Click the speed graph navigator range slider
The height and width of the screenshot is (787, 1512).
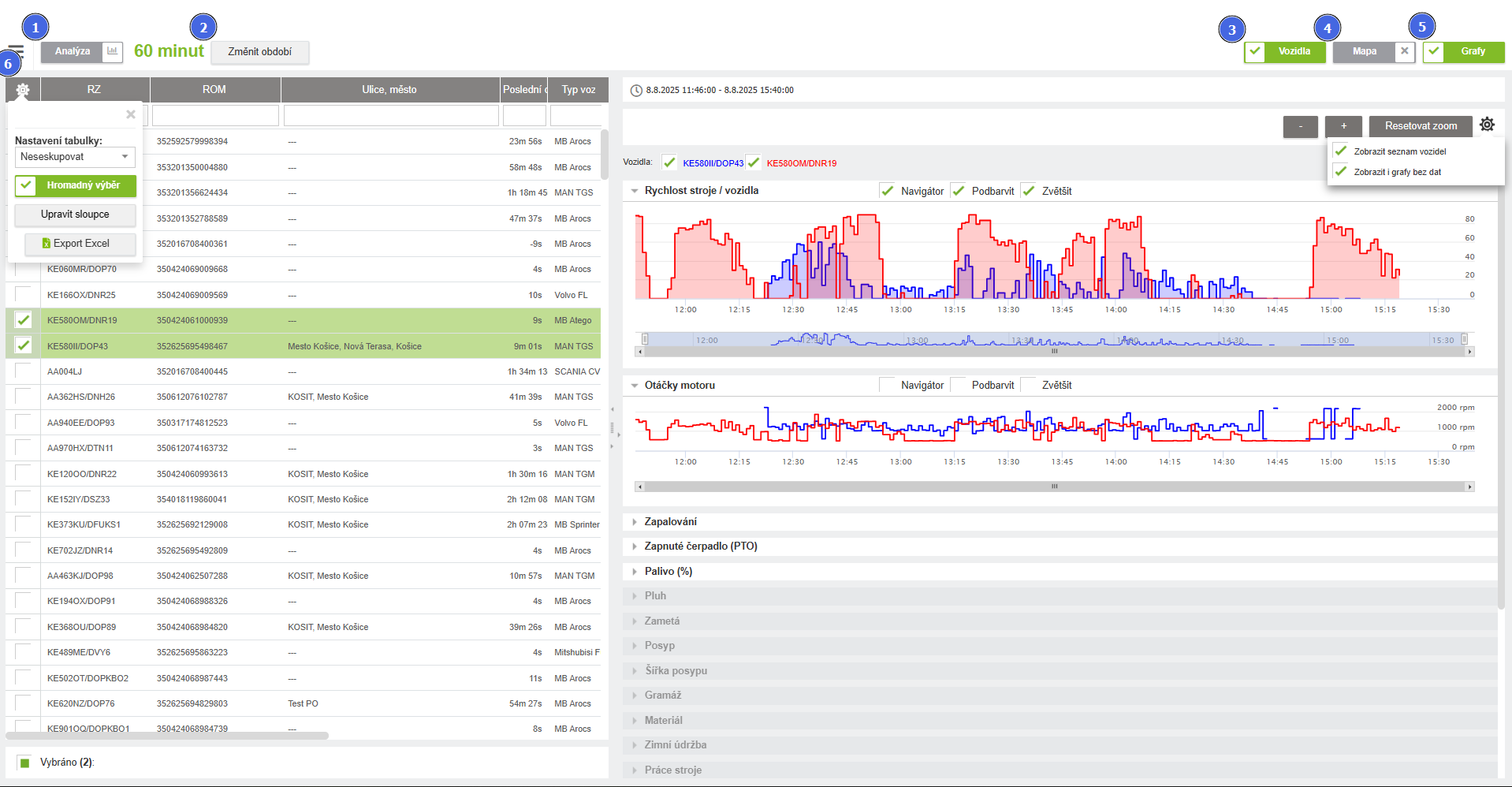click(1054, 340)
